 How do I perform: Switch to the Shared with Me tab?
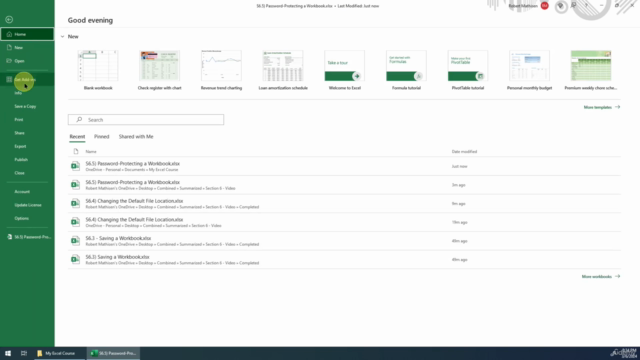(x=136, y=137)
